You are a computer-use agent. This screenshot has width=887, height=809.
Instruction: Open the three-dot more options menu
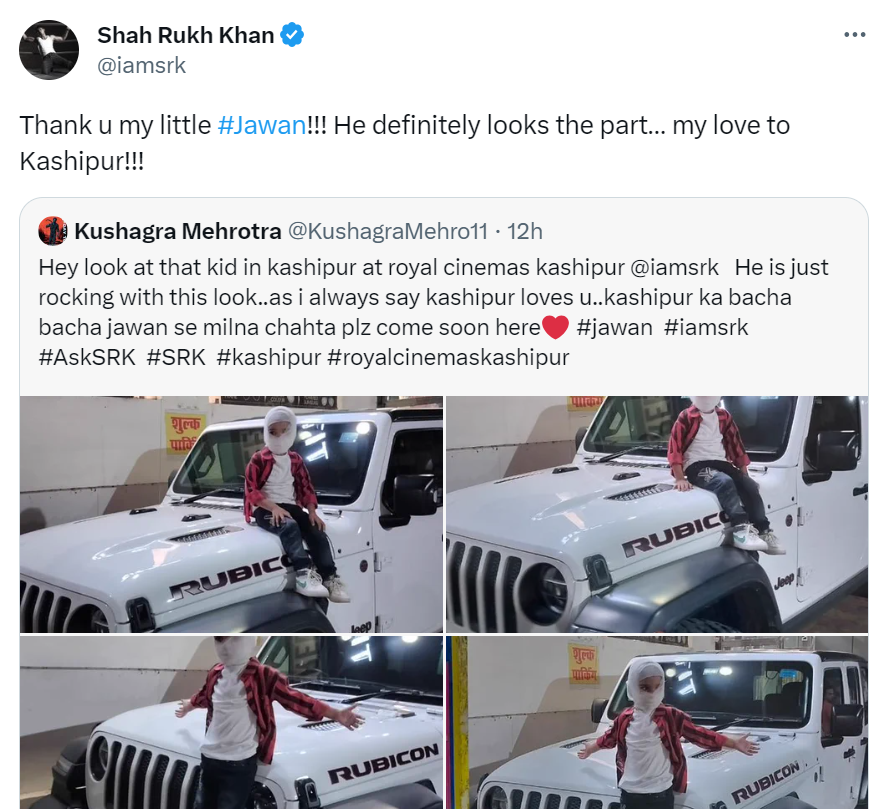[x=854, y=35]
